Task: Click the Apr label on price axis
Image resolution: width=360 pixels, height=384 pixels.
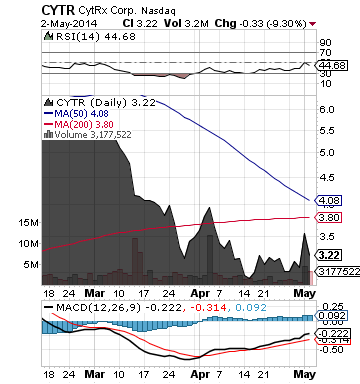Action: (200, 294)
